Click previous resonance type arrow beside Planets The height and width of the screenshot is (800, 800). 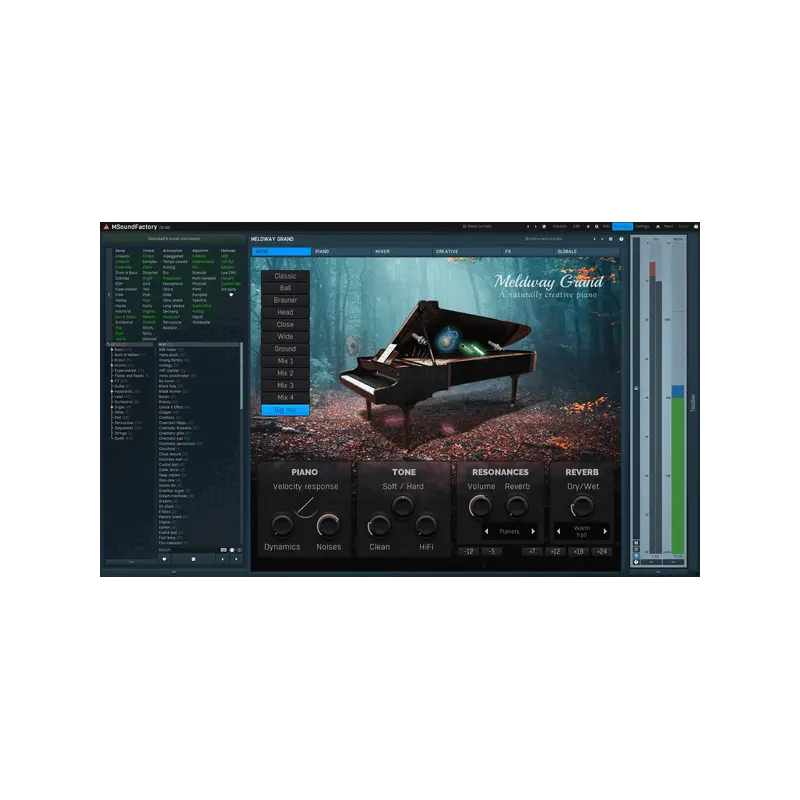click(x=487, y=532)
